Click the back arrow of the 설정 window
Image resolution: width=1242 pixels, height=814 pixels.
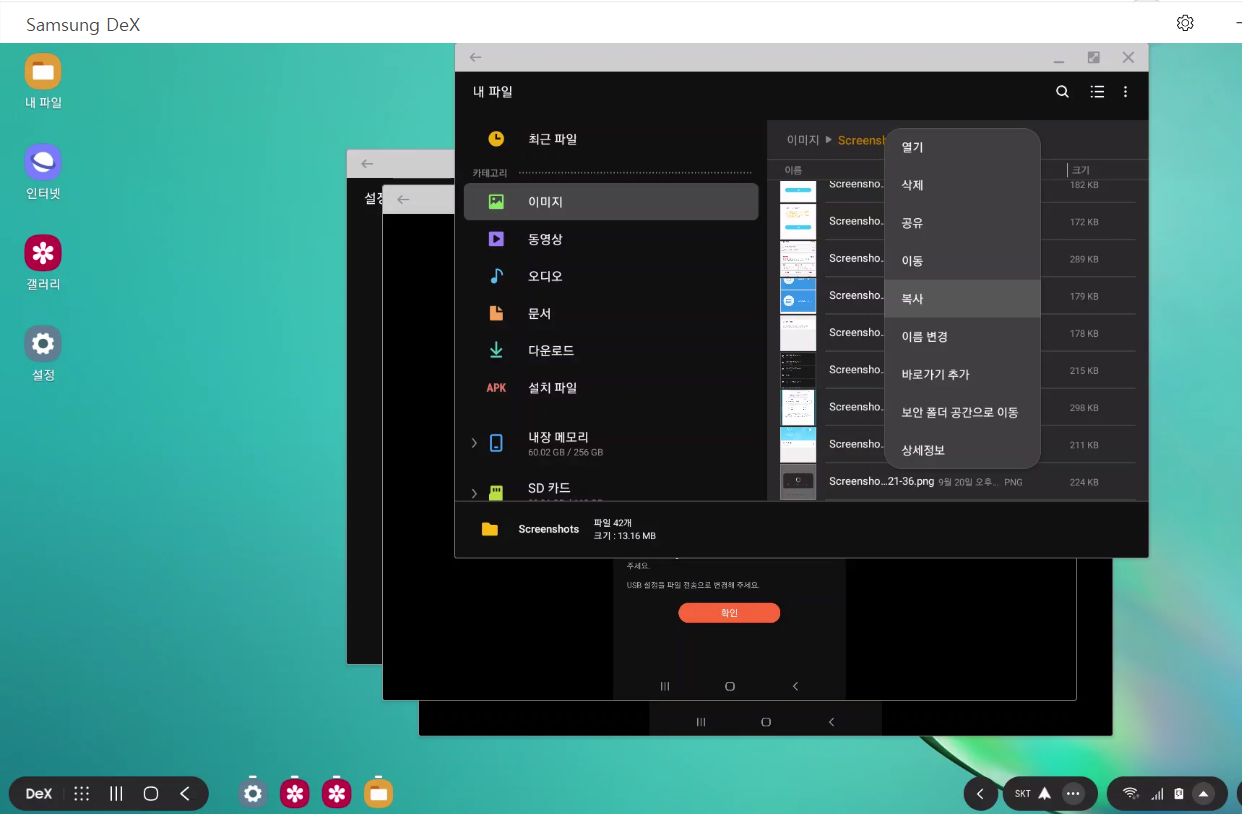[x=367, y=164]
